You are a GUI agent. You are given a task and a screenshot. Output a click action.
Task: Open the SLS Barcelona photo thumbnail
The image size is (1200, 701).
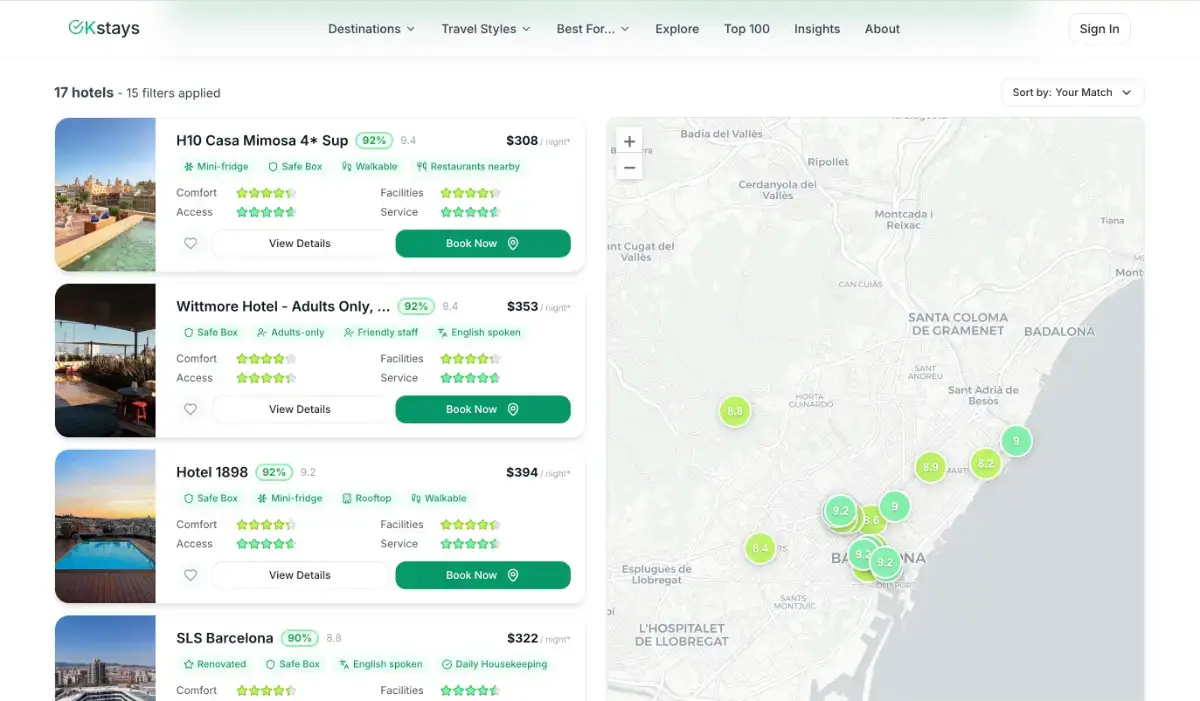pos(105,658)
